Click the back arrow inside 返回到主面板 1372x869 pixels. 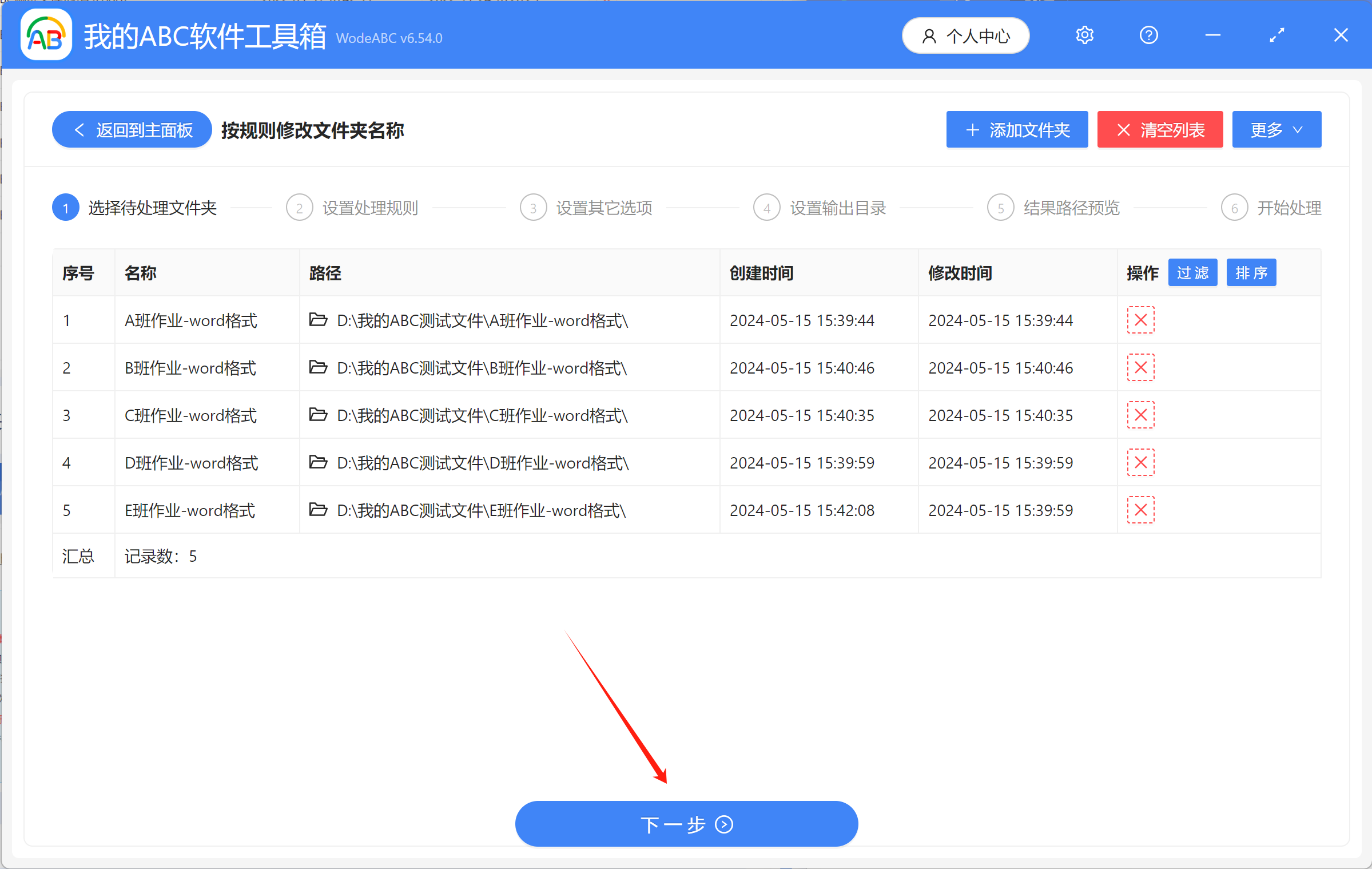[79, 129]
